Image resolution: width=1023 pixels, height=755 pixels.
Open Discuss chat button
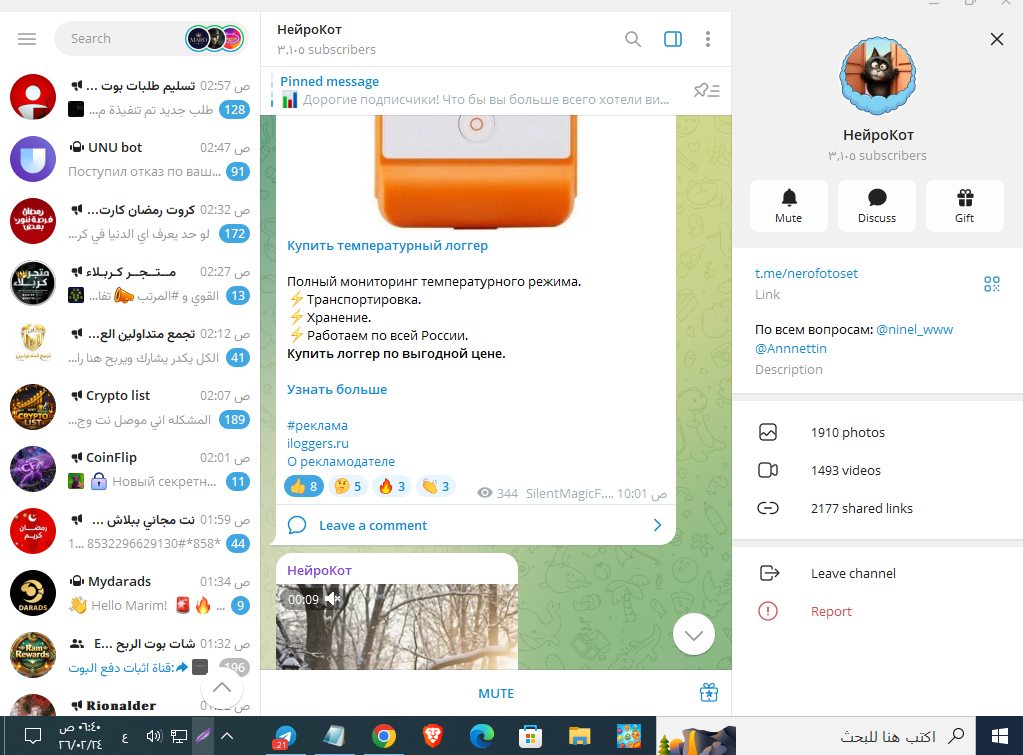pyautogui.click(x=877, y=206)
